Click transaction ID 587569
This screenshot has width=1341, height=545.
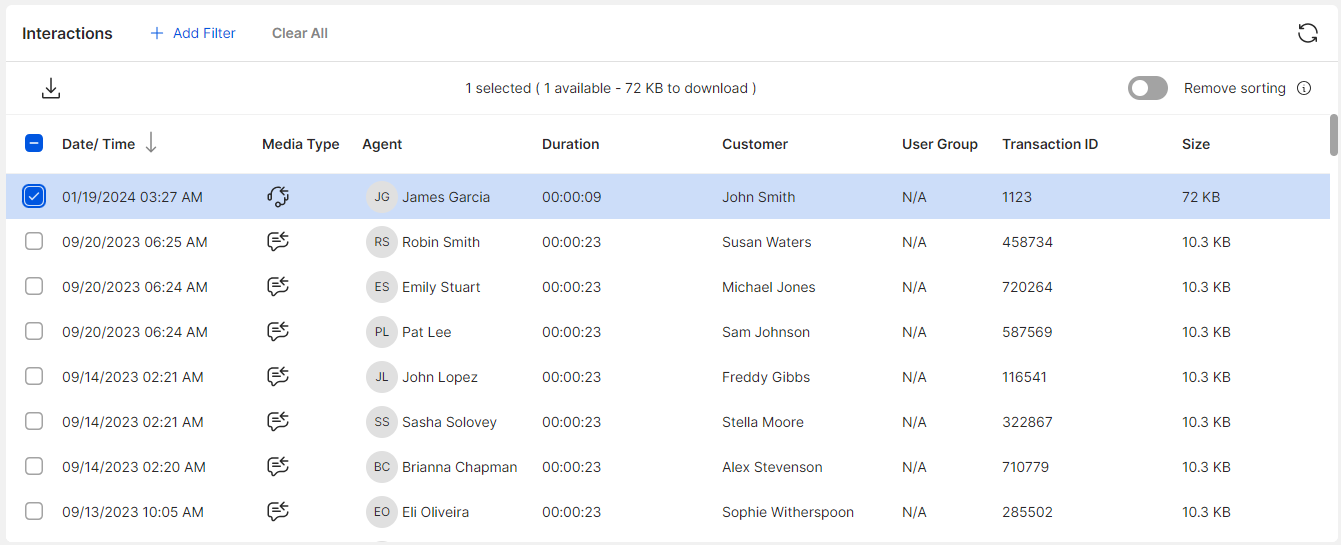pos(1027,332)
